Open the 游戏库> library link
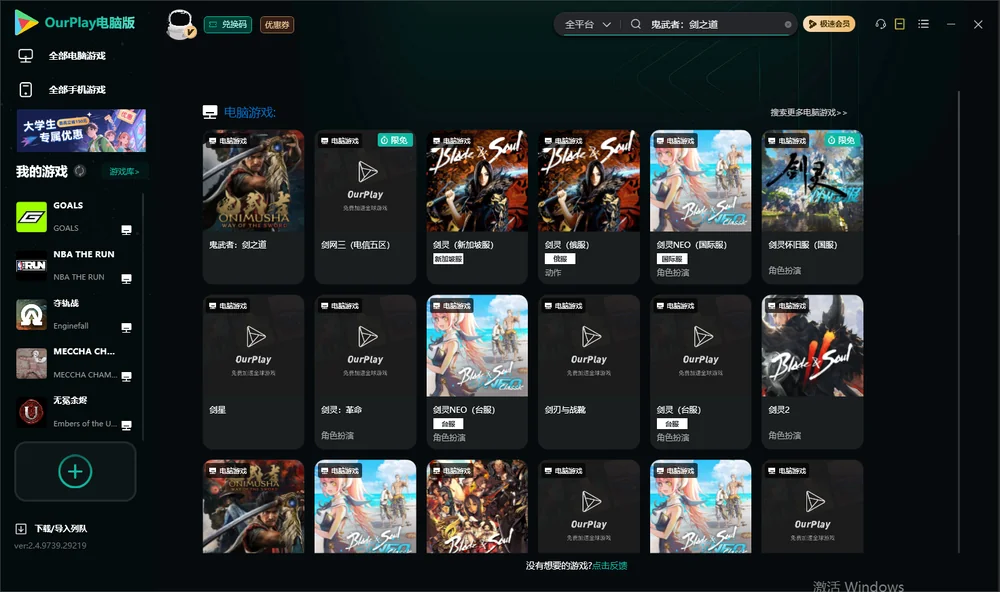 [x=124, y=171]
